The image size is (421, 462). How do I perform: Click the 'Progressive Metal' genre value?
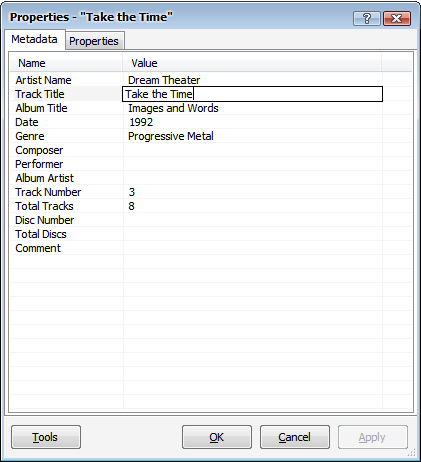(171, 136)
